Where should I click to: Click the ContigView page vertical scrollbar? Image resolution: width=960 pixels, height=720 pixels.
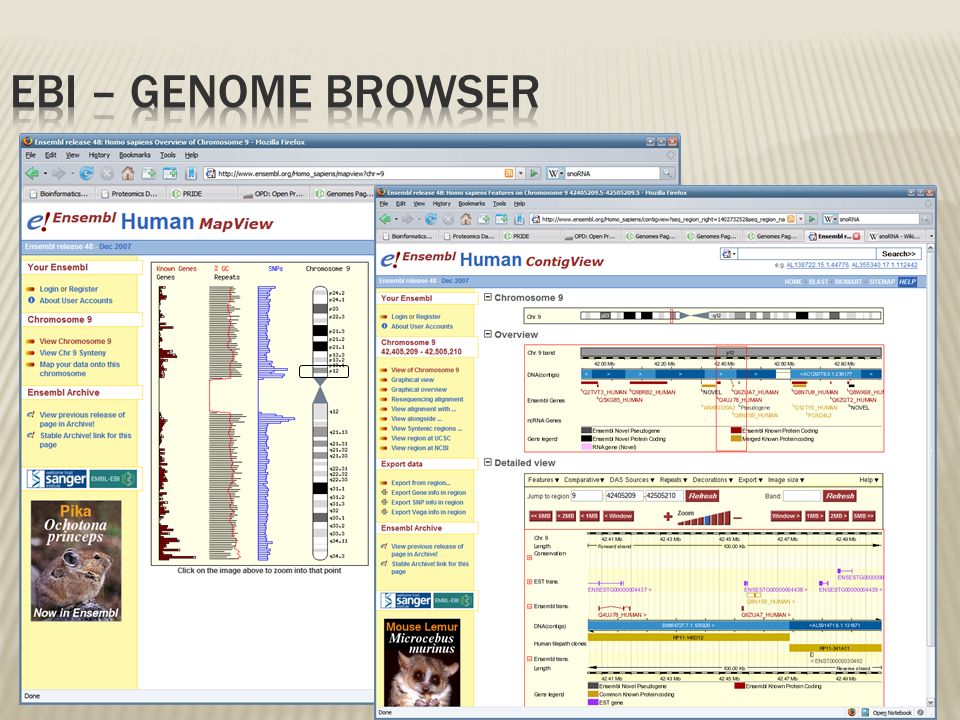[x=931, y=474]
